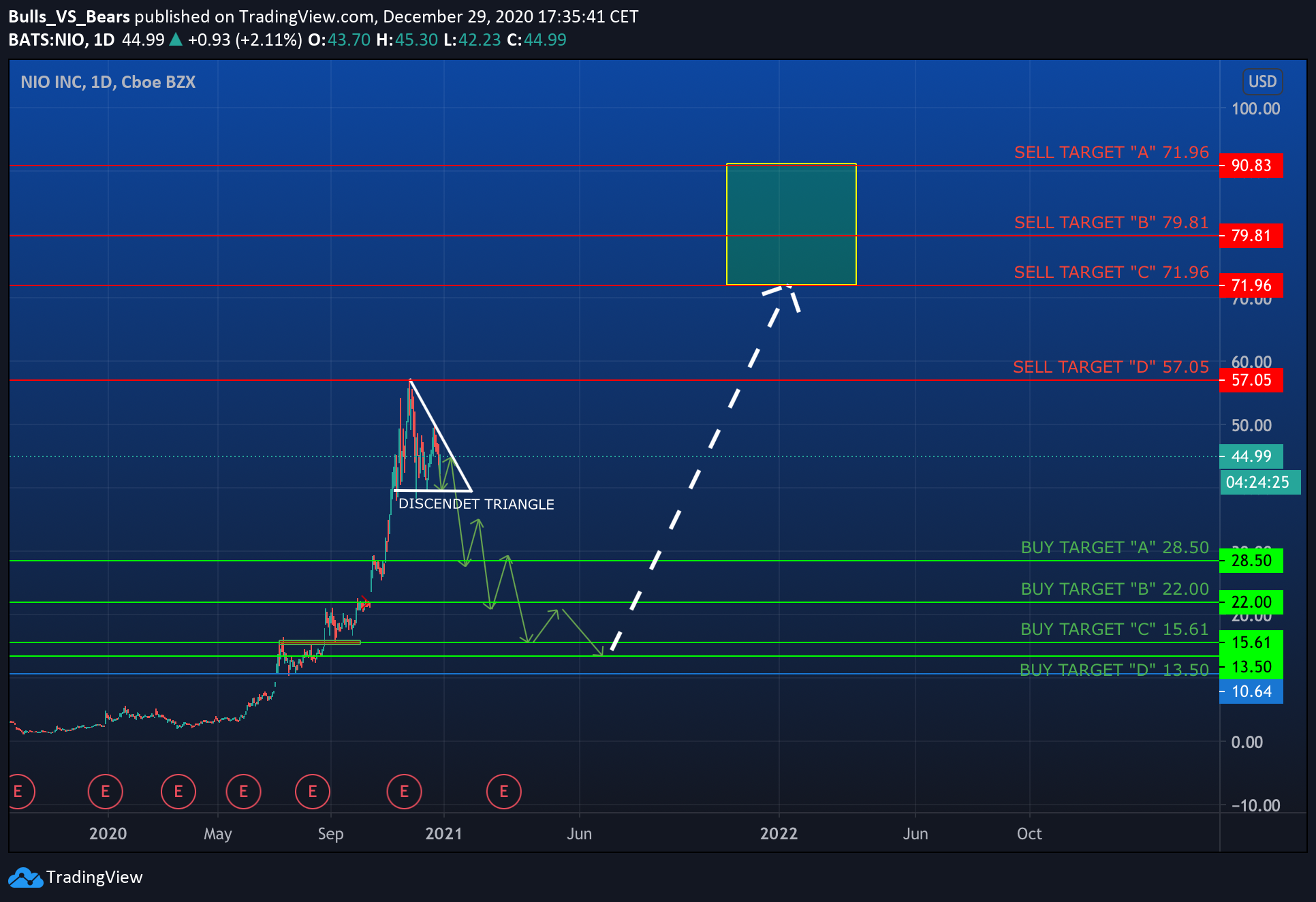Click the Bulls_VS_Bears author name

coord(69,17)
